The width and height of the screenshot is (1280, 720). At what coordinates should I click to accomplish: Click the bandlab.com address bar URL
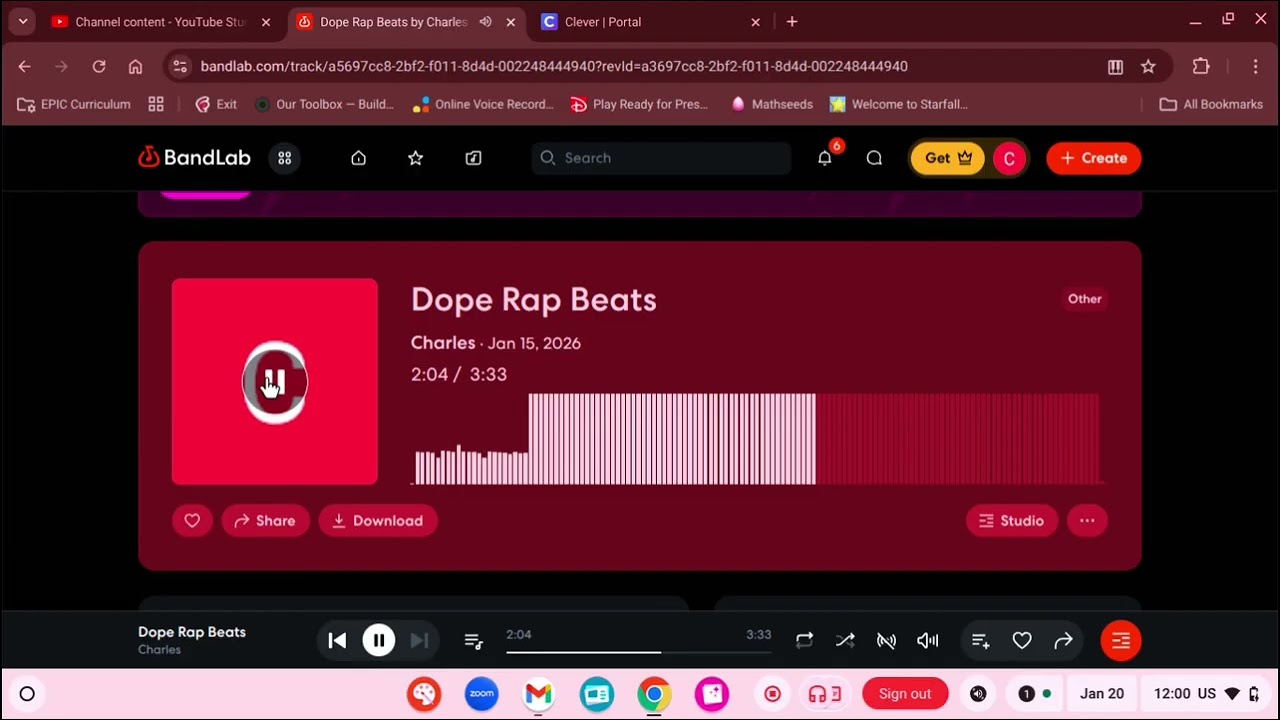point(554,66)
